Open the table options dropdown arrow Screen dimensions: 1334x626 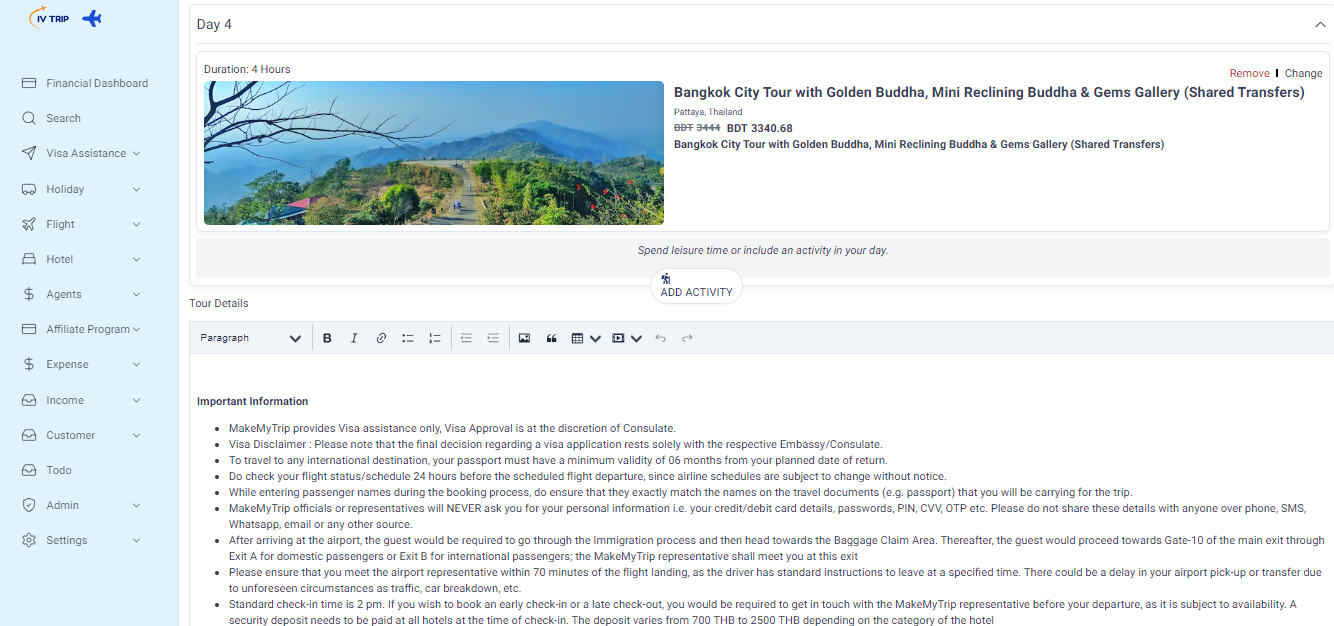596,338
